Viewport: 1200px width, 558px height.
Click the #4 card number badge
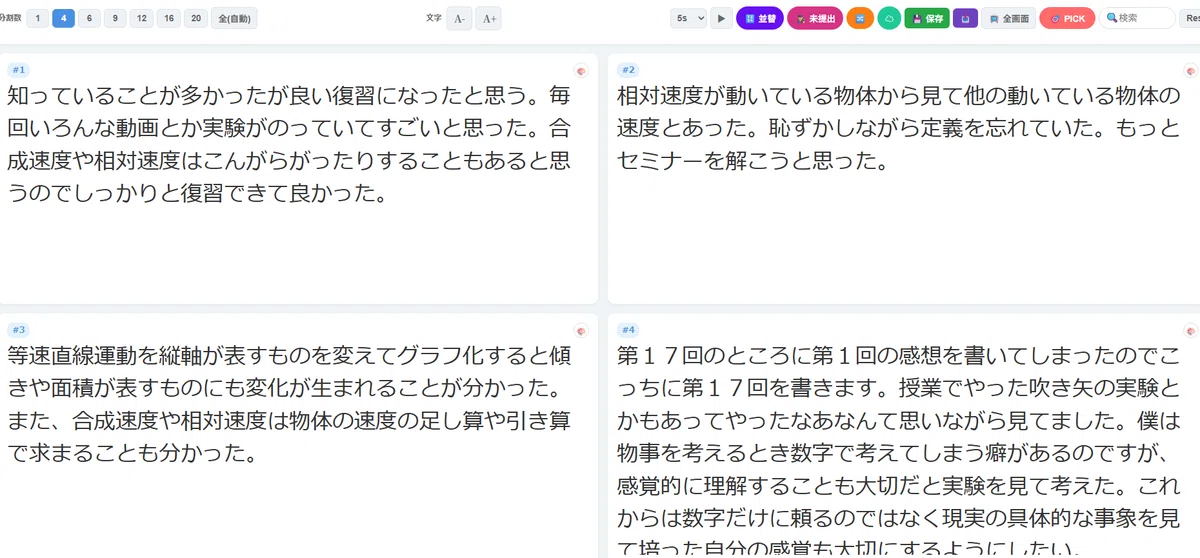click(x=628, y=330)
